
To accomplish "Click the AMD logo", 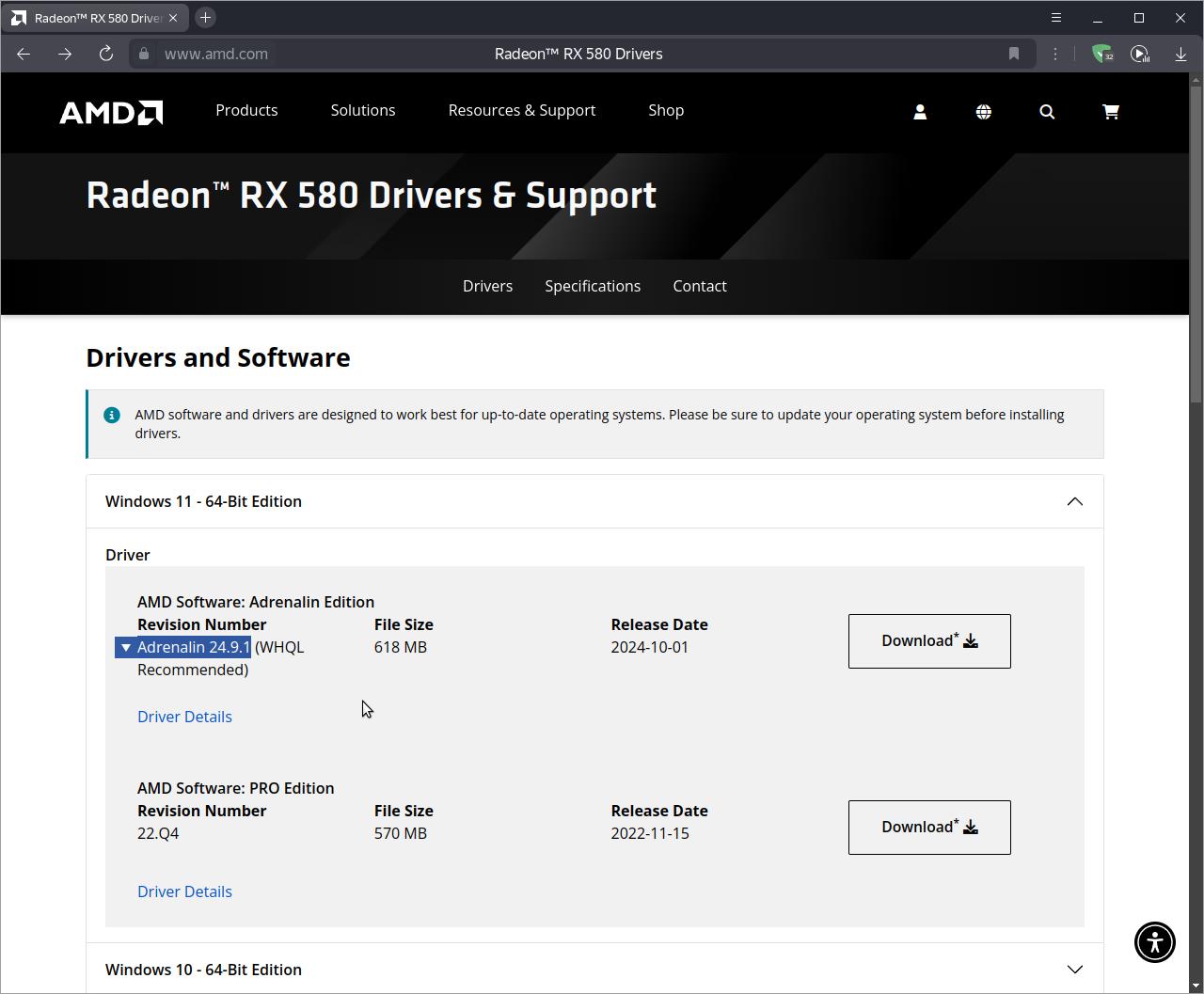I will (x=111, y=112).
